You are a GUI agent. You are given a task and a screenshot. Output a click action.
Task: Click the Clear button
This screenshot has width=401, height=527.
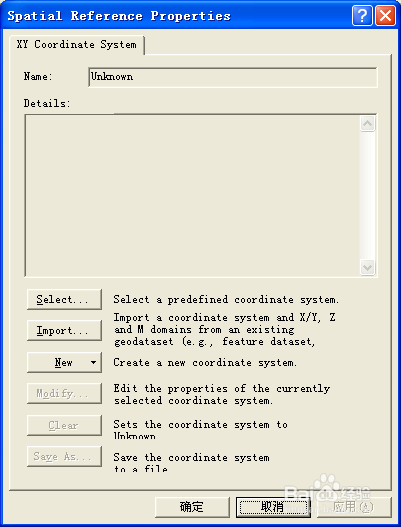point(64,425)
